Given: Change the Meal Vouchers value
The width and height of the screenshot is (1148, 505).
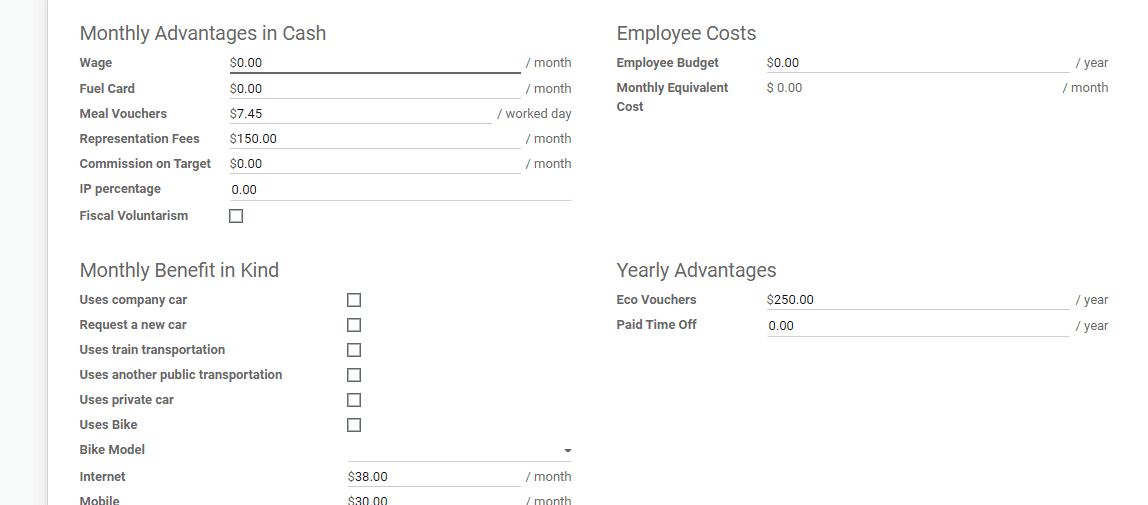Looking at the screenshot, I should (x=360, y=113).
